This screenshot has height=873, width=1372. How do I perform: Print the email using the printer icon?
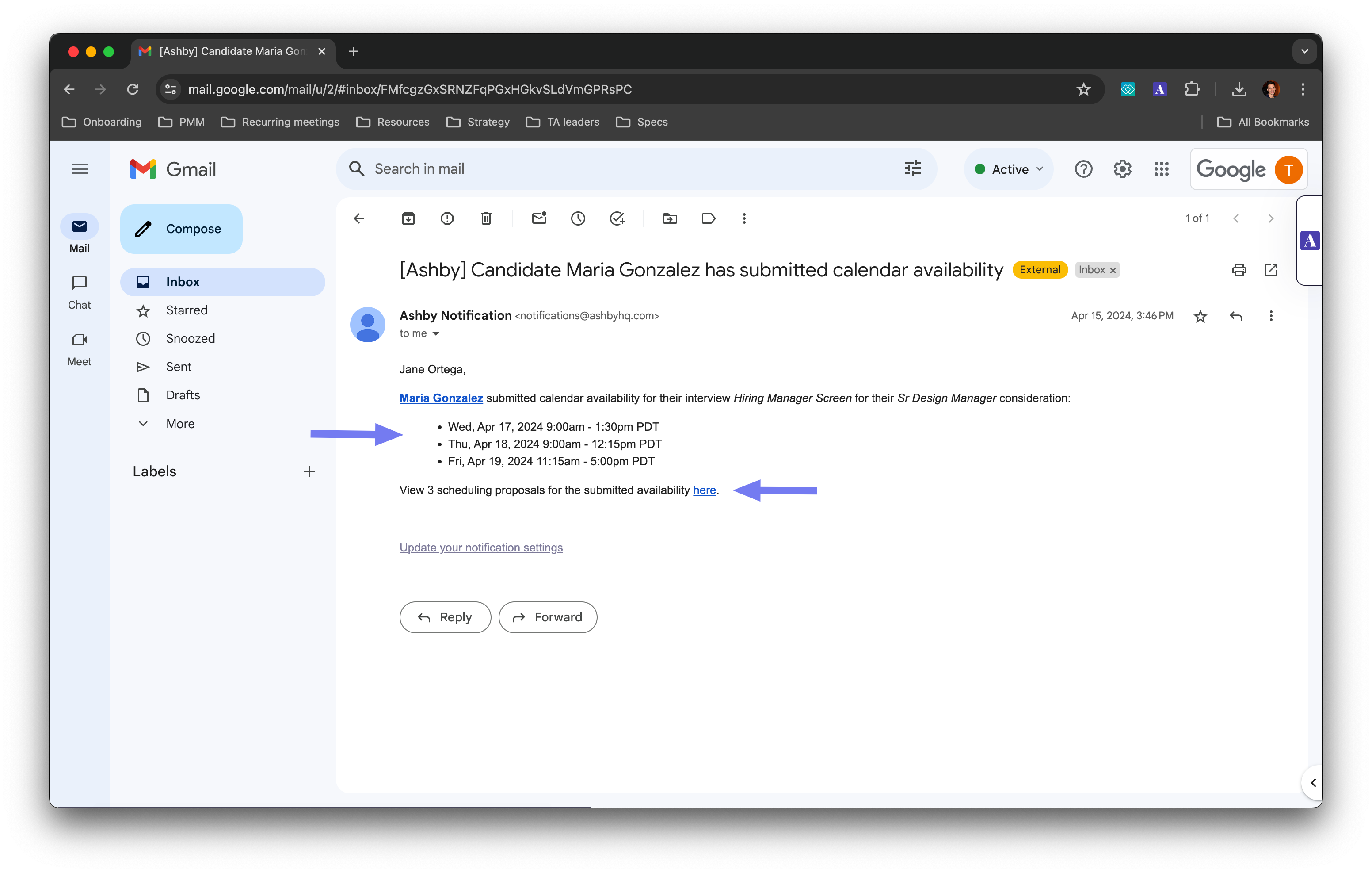pyautogui.click(x=1239, y=270)
